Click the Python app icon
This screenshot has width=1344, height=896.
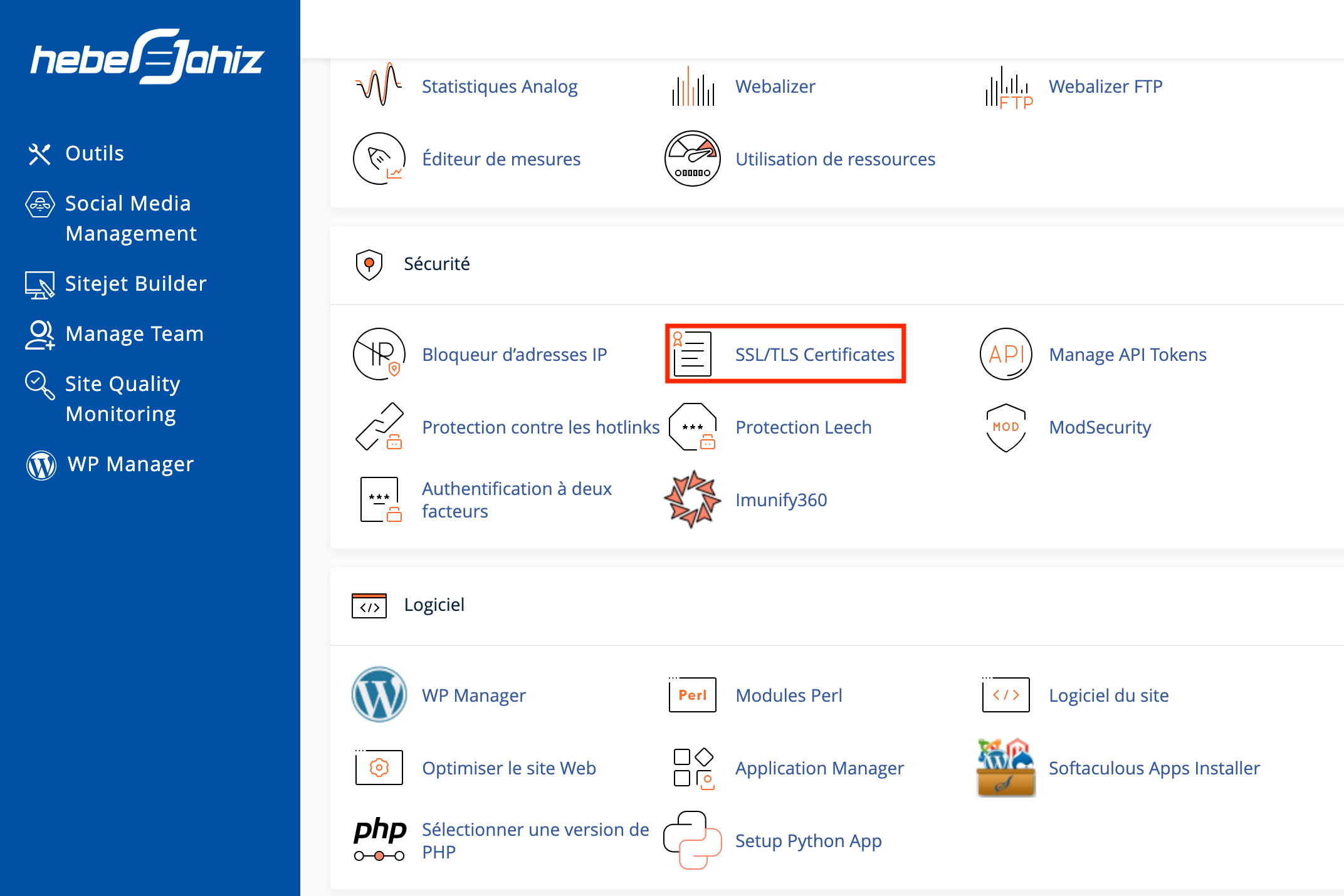coord(692,840)
